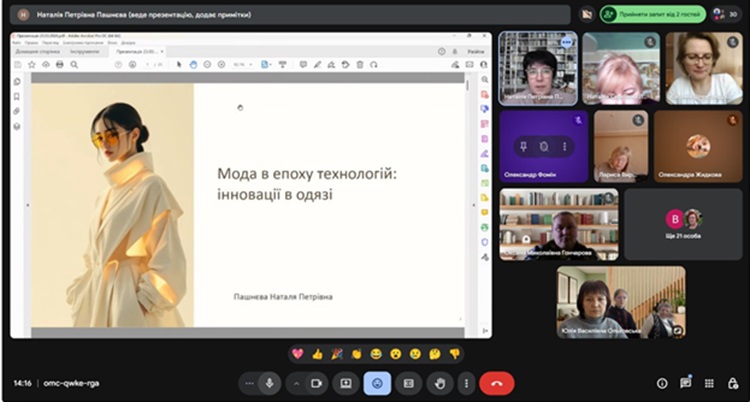Turn on captions icon in call bar
Viewport: 750px width, 402px height.
(408, 383)
